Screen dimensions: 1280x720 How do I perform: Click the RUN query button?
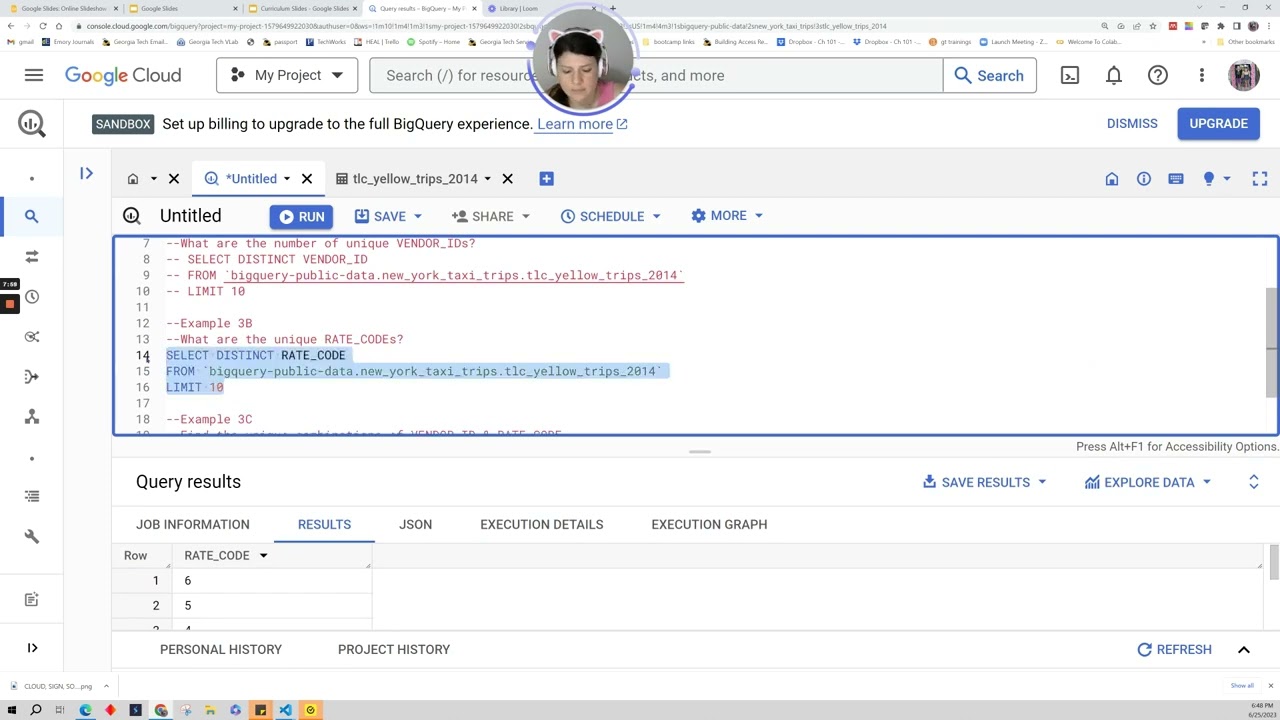click(301, 216)
